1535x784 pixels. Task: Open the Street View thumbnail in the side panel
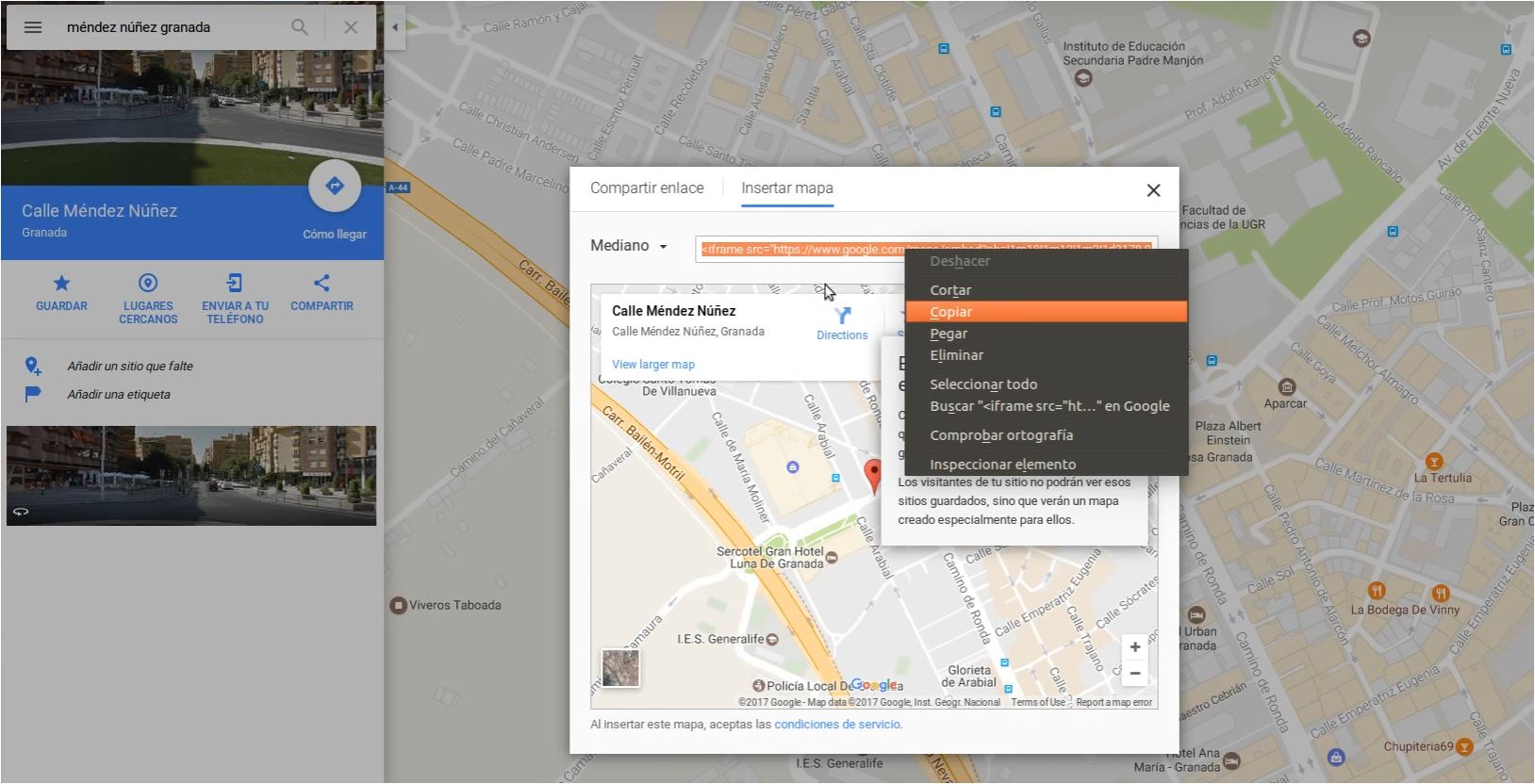[191, 476]
